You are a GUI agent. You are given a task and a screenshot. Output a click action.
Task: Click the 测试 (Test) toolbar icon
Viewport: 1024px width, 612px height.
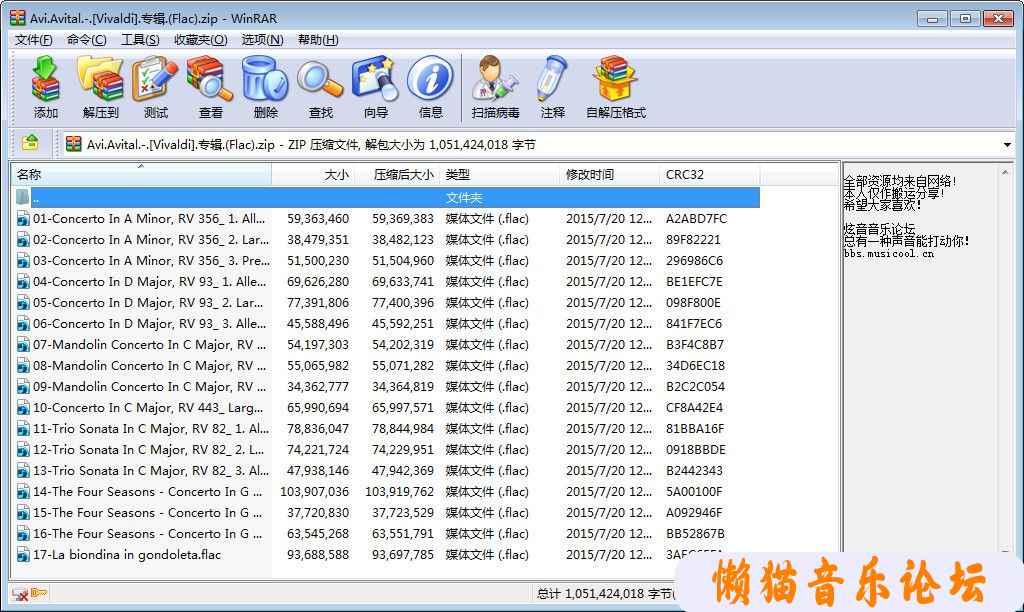point(155,87)
